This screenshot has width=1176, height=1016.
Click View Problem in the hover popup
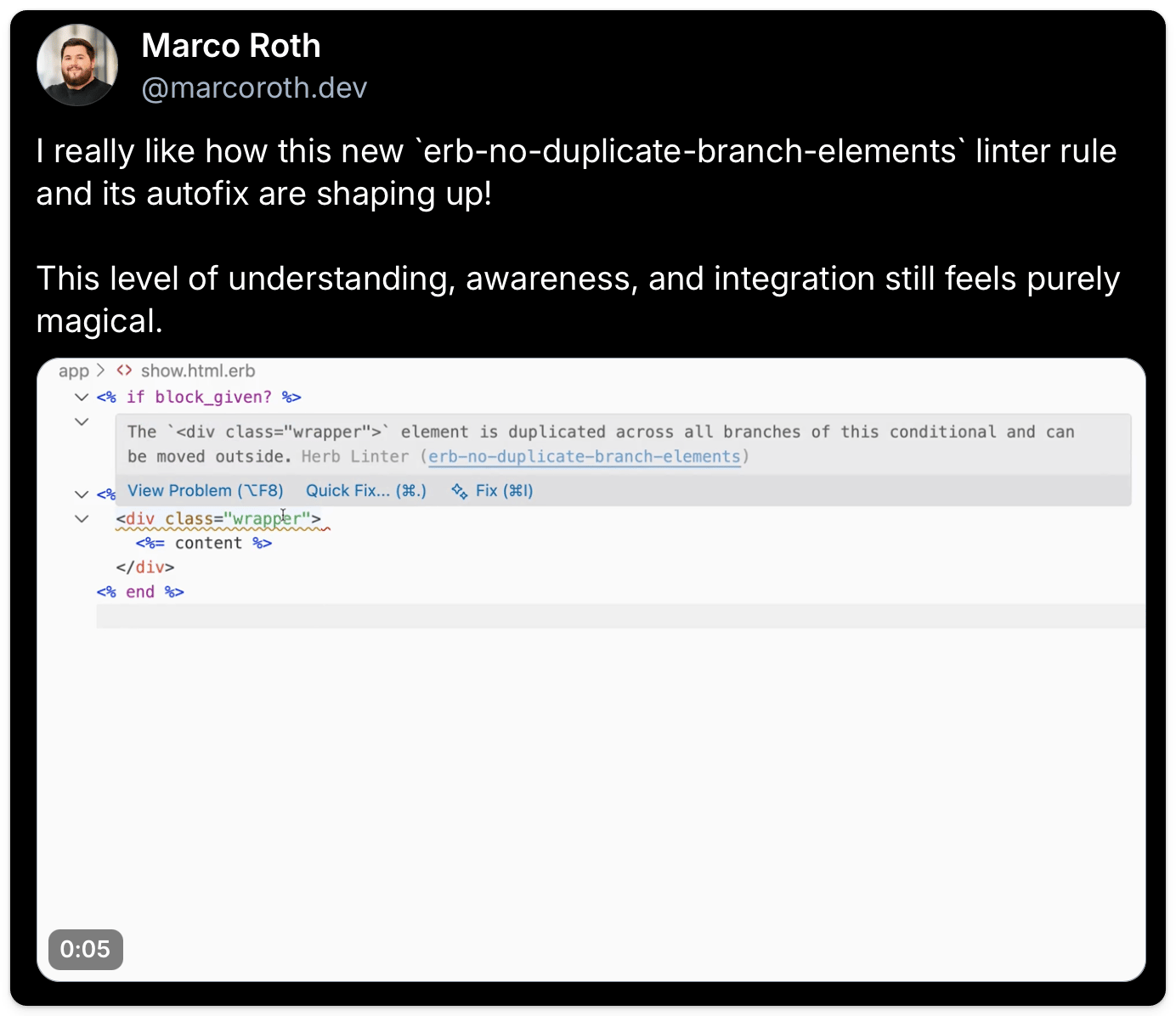tap(206, 491)
